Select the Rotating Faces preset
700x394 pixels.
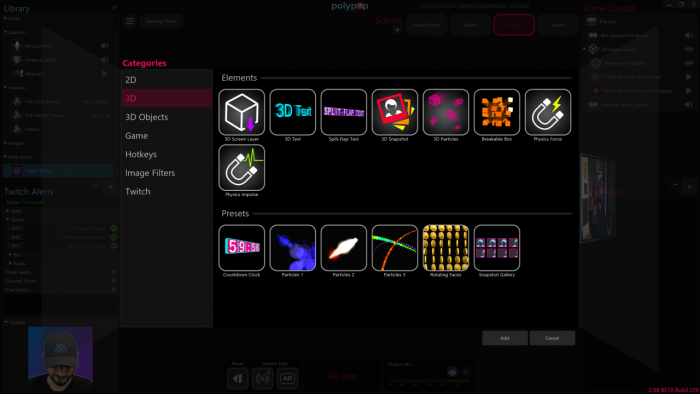[x=446, y=248]
